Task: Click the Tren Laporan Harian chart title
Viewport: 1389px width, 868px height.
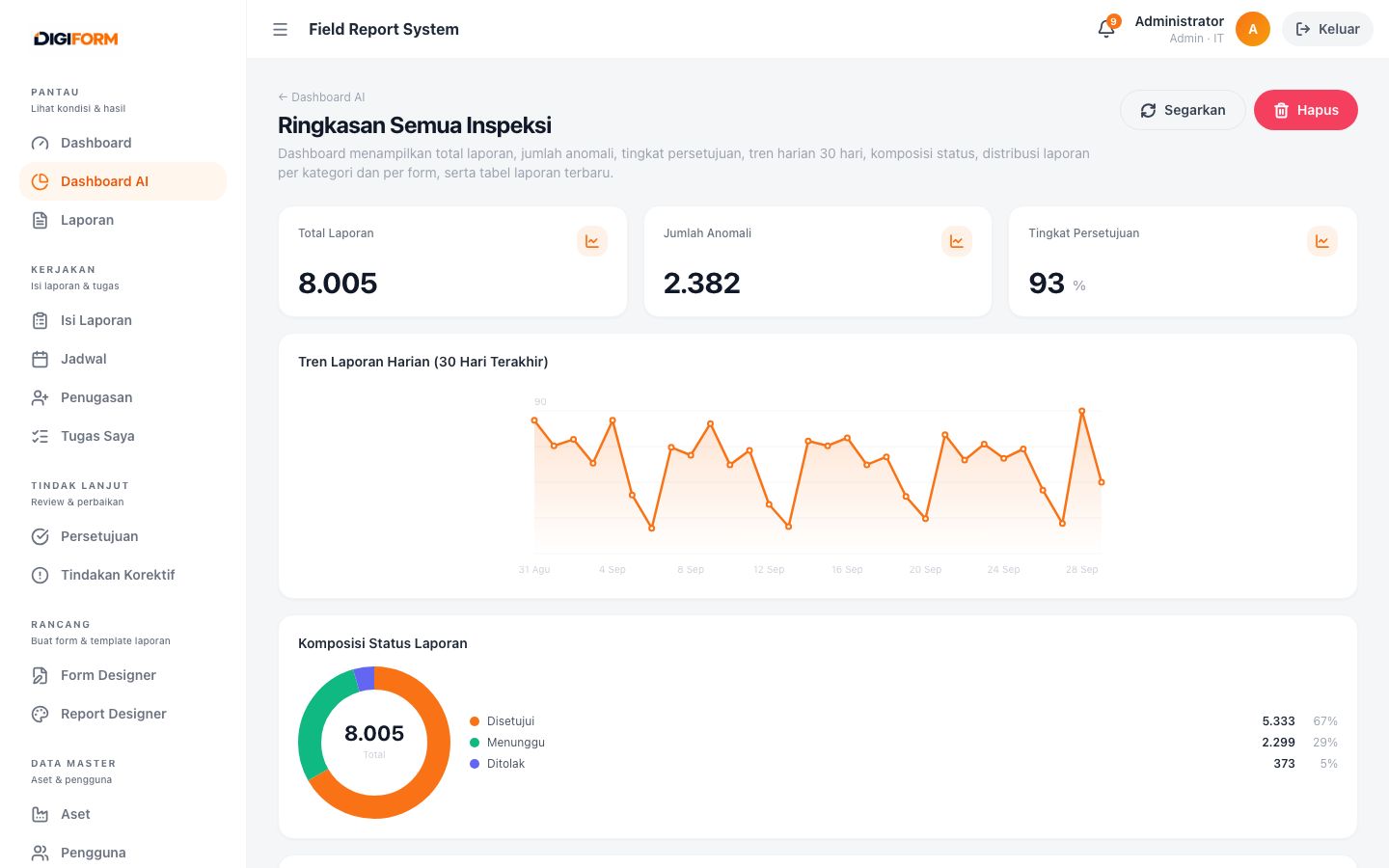Action: 423,362
